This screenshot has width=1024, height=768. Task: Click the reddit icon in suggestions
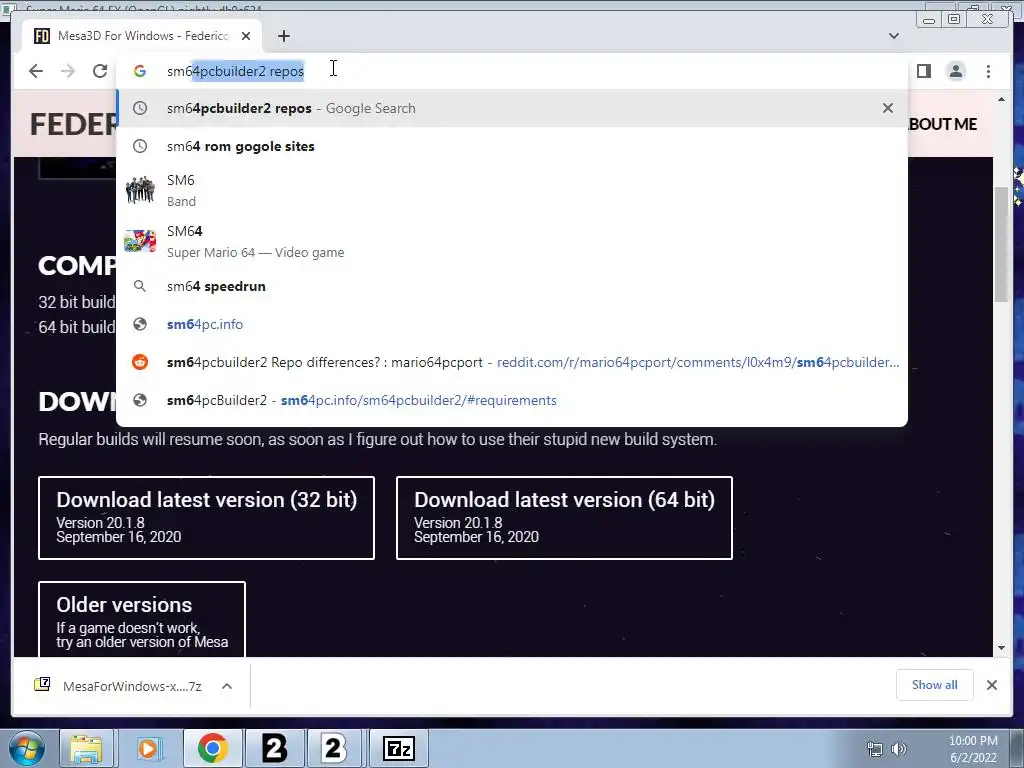pos(140,362)
